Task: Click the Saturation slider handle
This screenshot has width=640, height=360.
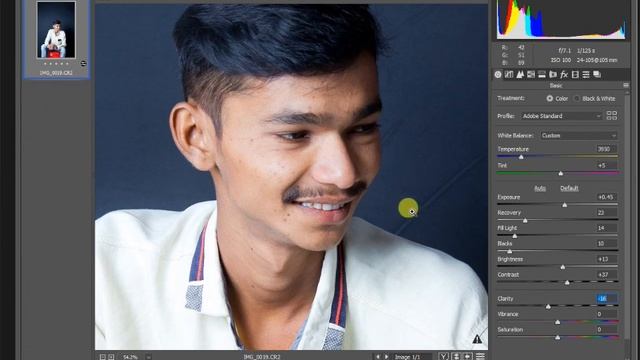Action: click(558, 338)
